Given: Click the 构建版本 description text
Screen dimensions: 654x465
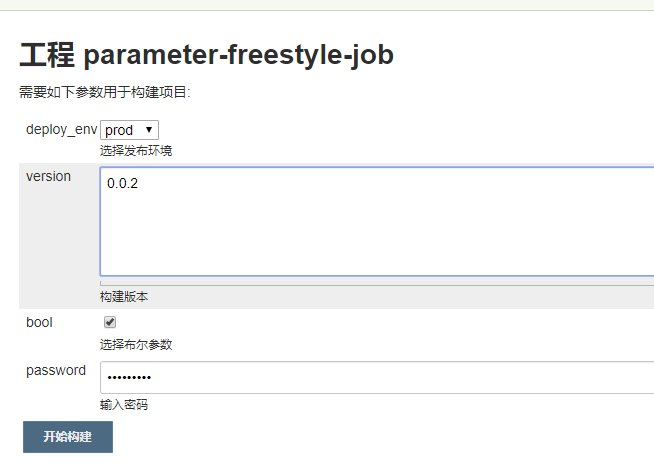Looking at the screenshot, I should point(124,297).
